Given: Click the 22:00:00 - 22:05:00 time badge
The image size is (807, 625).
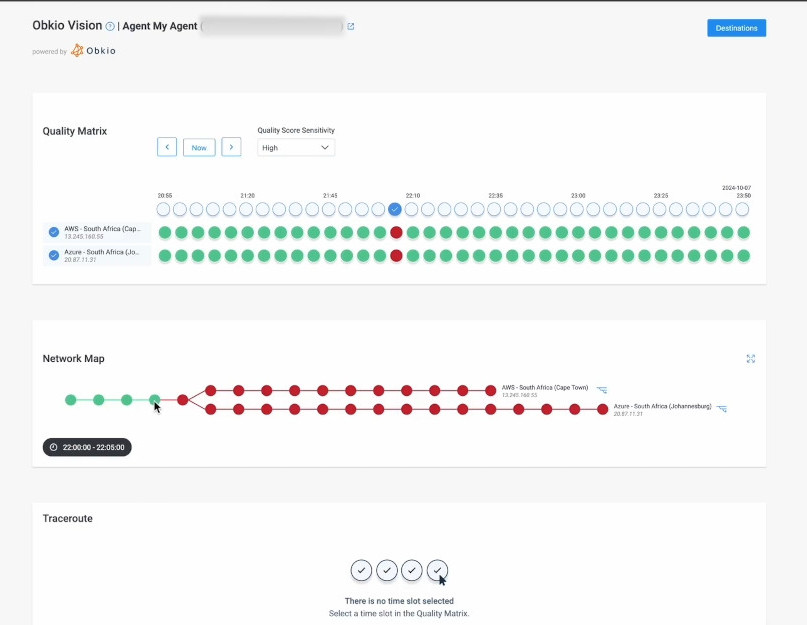Looking at the screenshot, I should [88, 447].
